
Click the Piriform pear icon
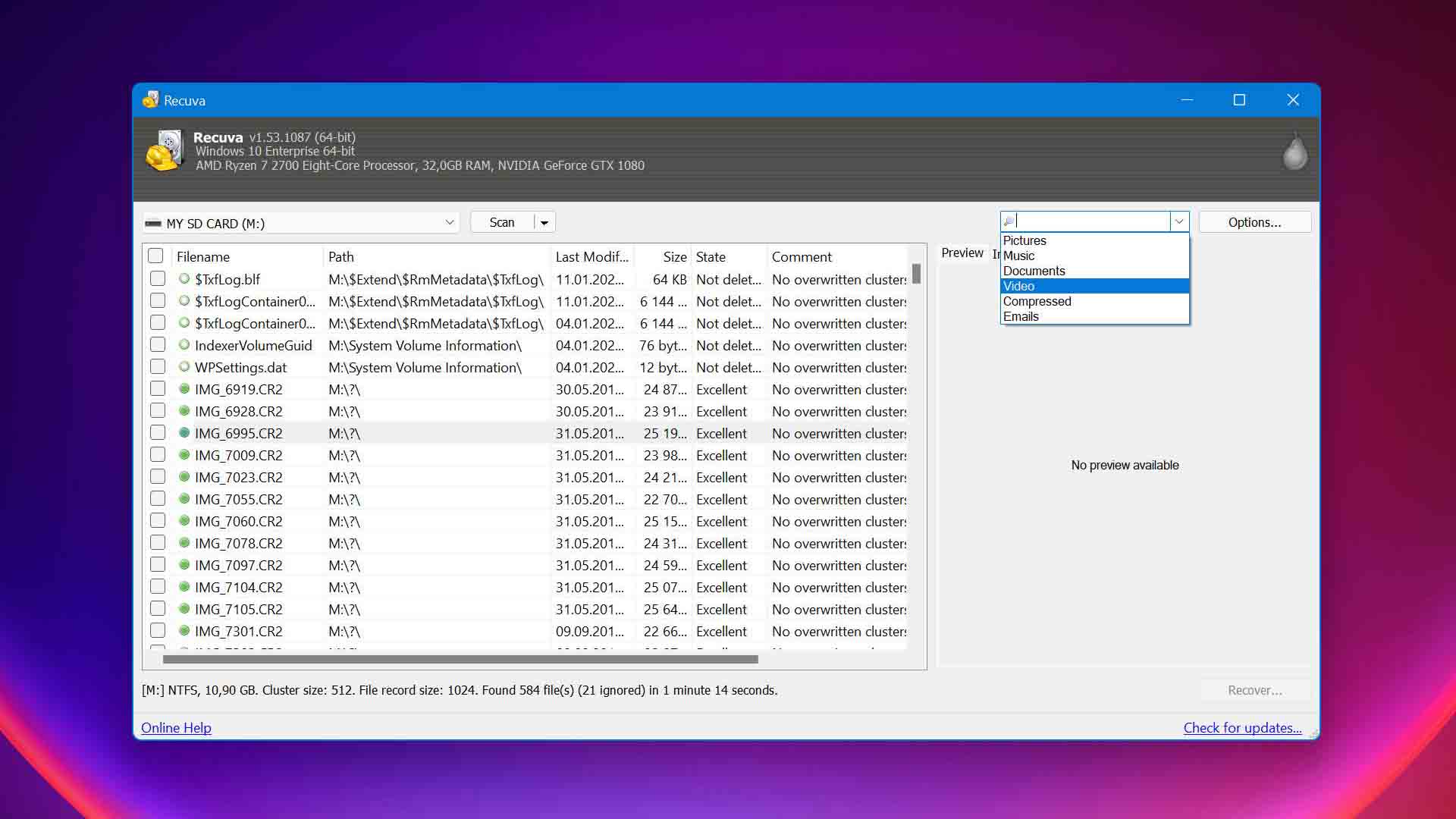1294,150
